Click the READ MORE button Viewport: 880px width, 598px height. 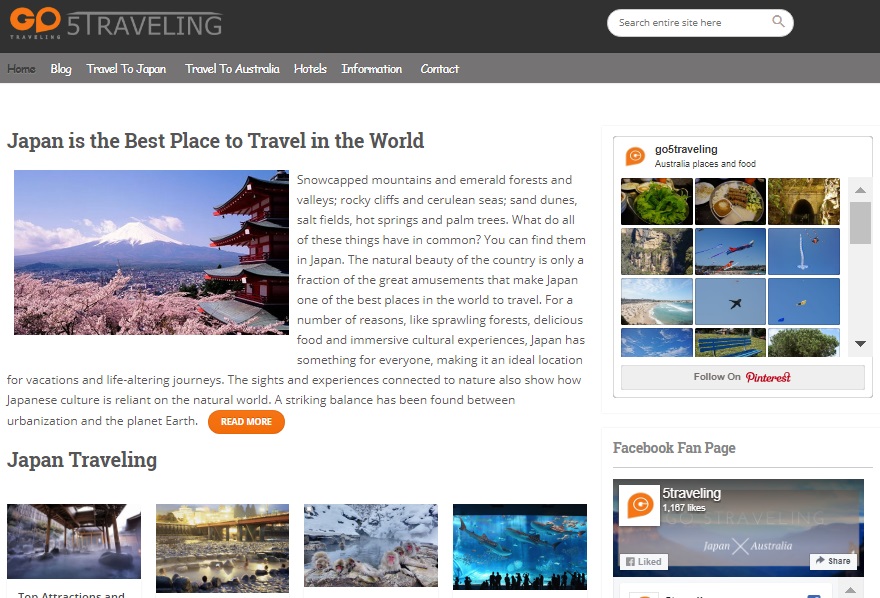point(246,422)
